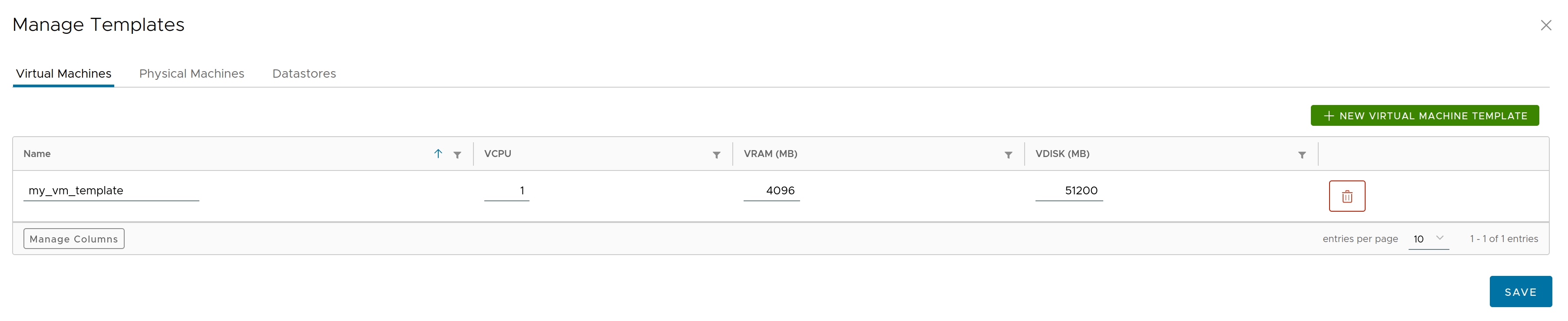
Task: Save the template changes
Action: click(1520, 292)
